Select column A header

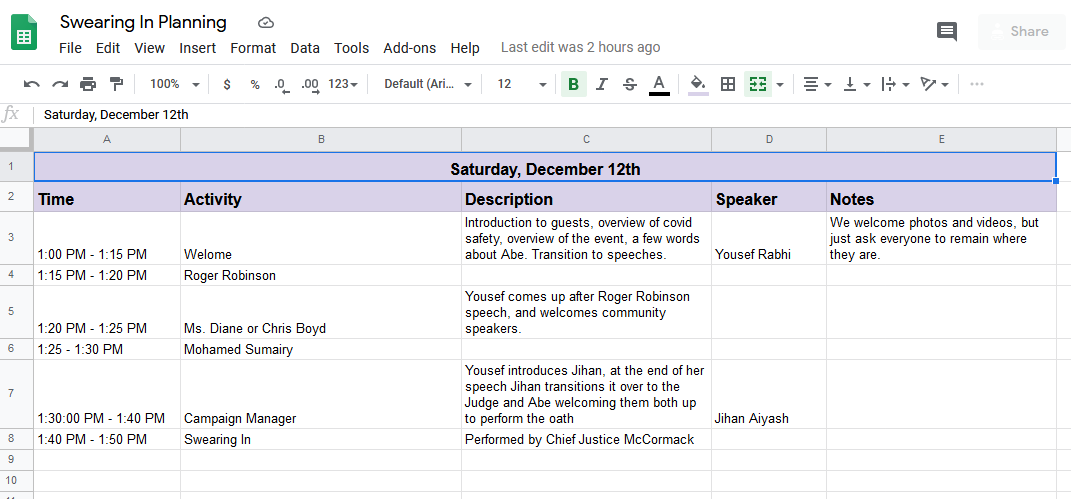(107, 139)
